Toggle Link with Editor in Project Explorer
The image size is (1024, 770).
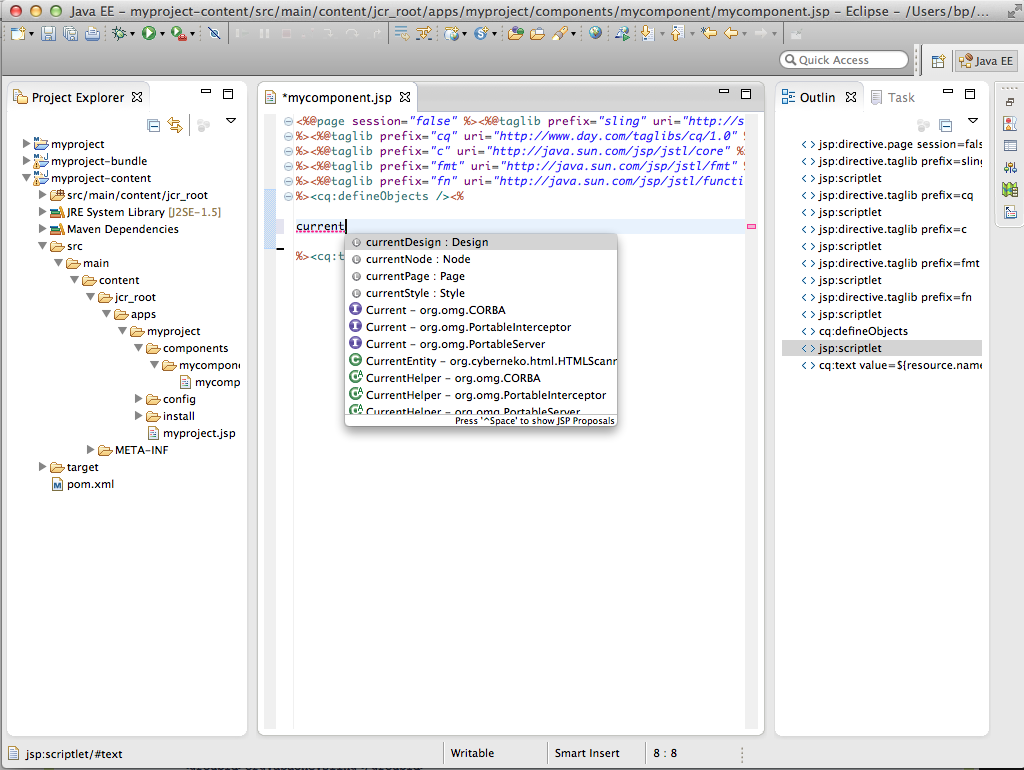coord(175,125)
